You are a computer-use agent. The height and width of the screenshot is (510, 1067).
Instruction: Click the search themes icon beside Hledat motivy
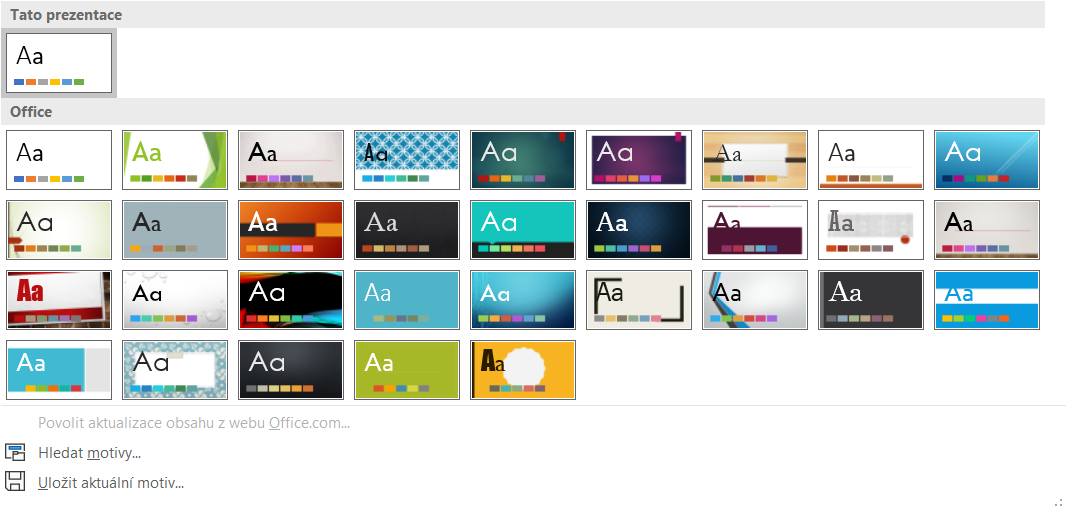pos(15,453)
